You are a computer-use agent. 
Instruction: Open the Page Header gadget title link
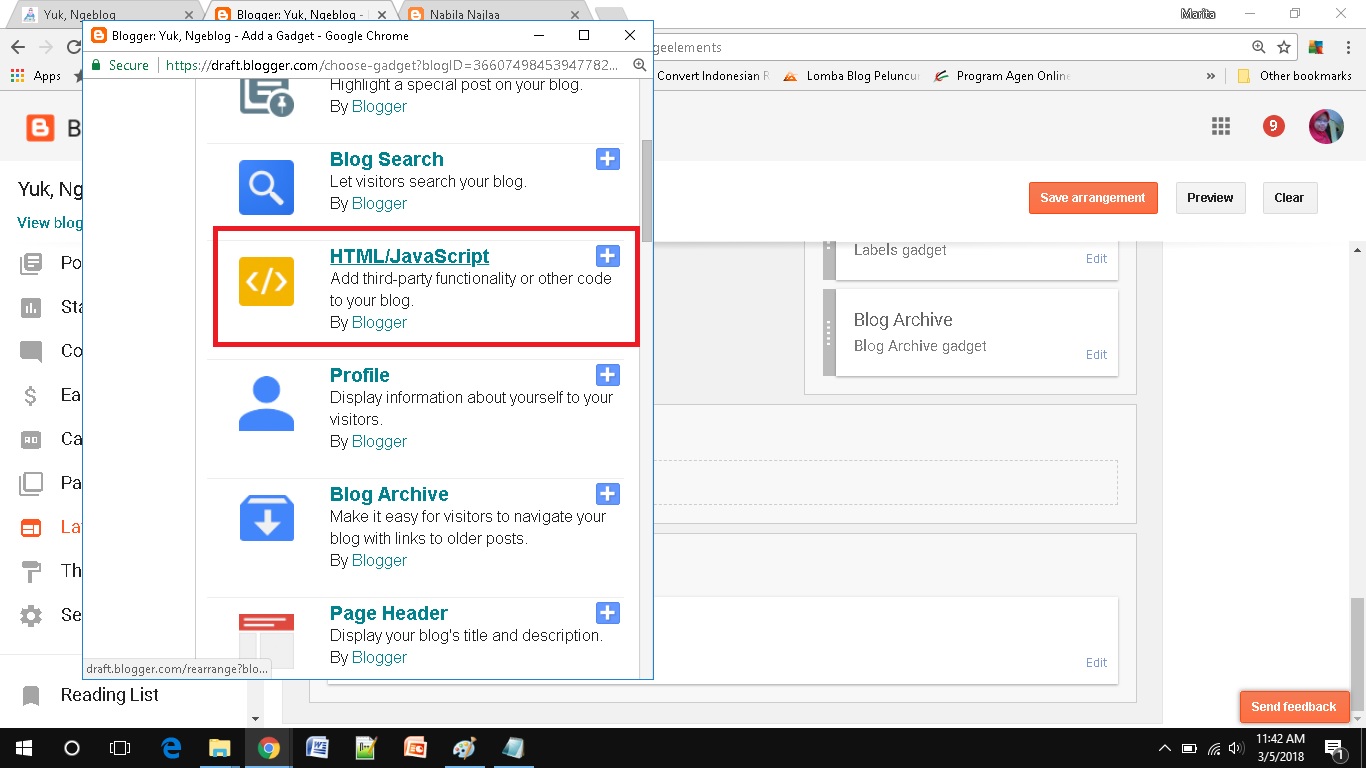(x=389, y=613)
